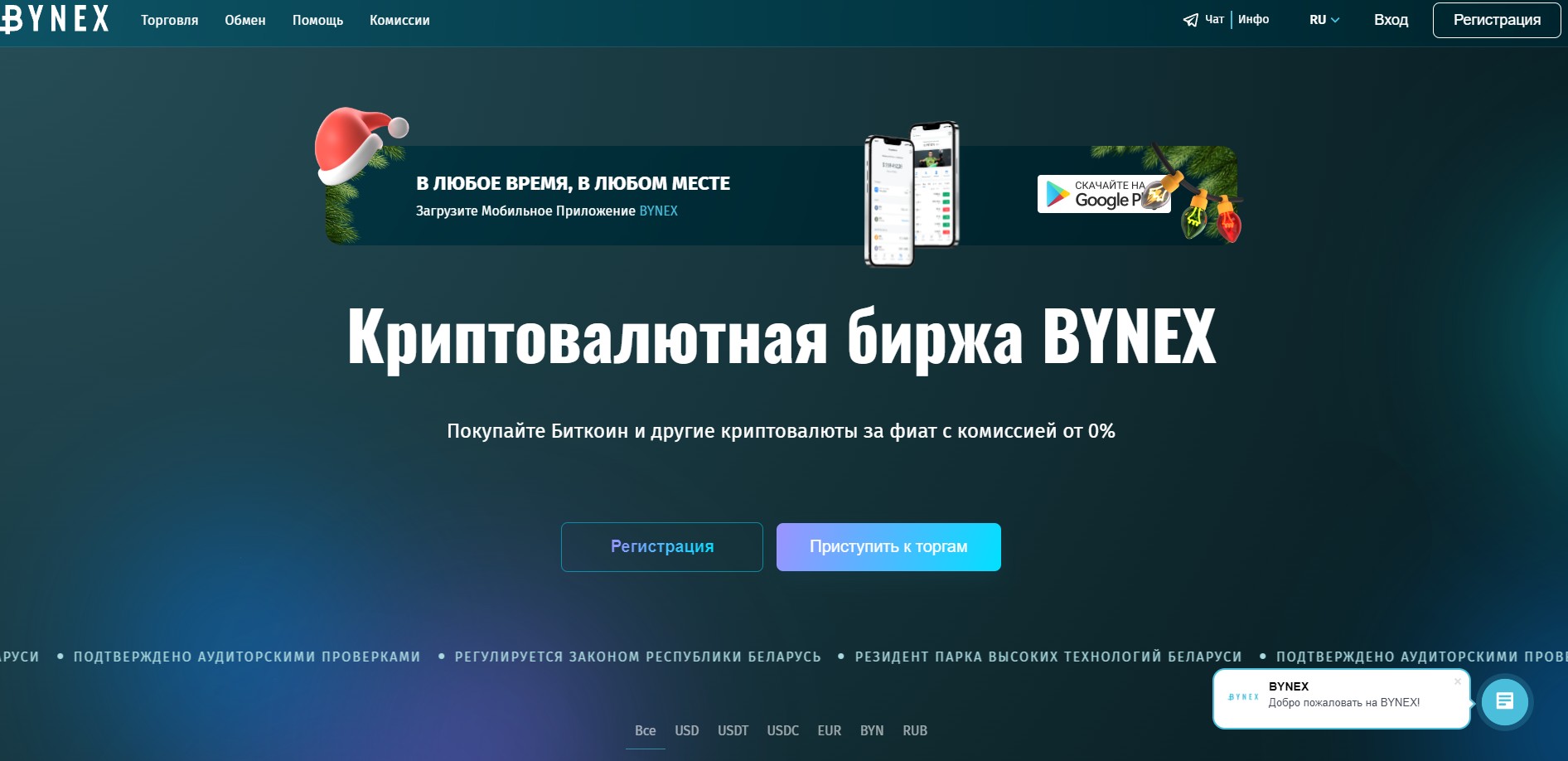Click the Вход login link
The width and height of the screenshot is (1568, 761).
coord(1391,20)
